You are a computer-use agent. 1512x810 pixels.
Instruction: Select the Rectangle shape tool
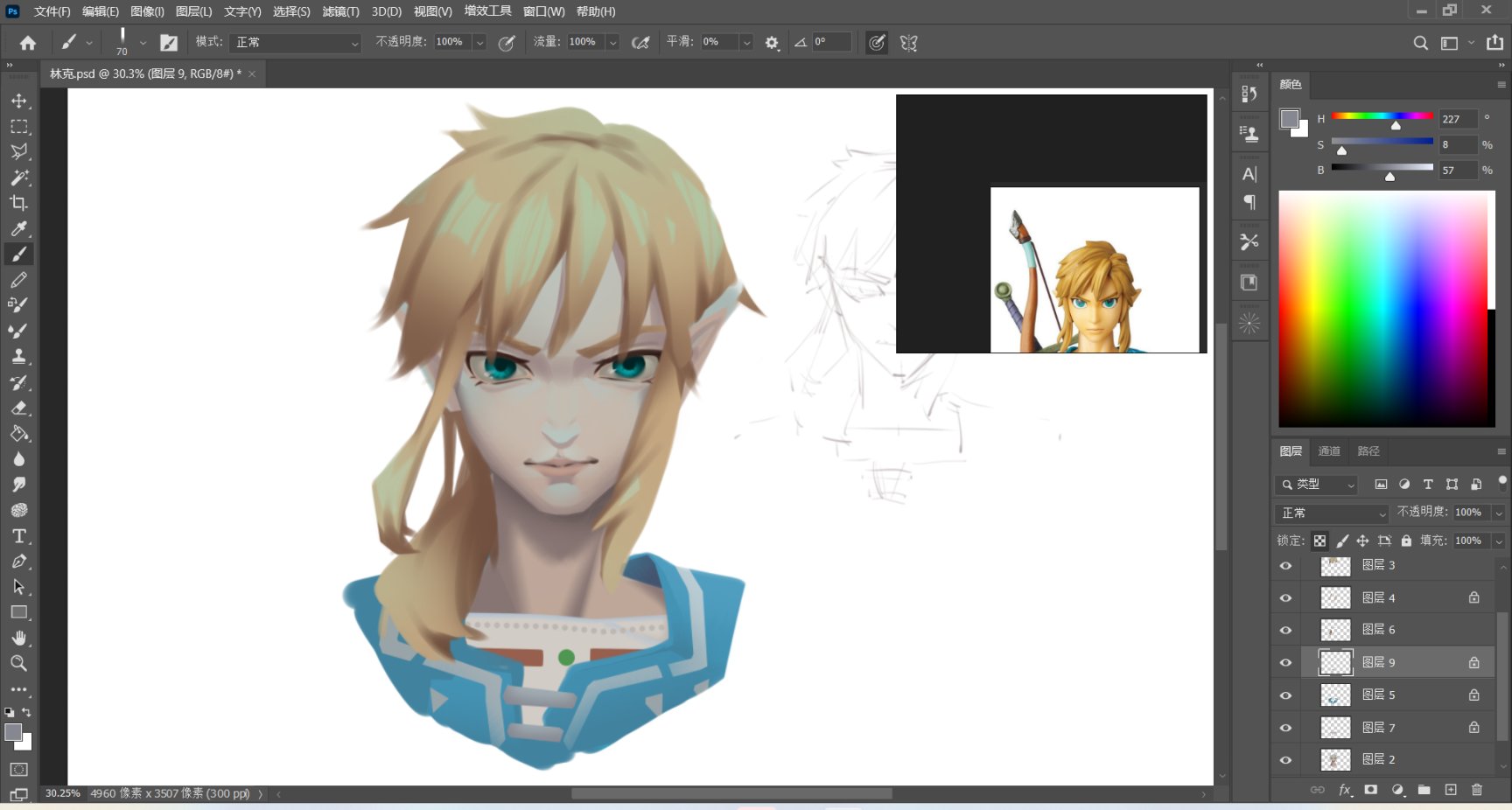[19, 612]
